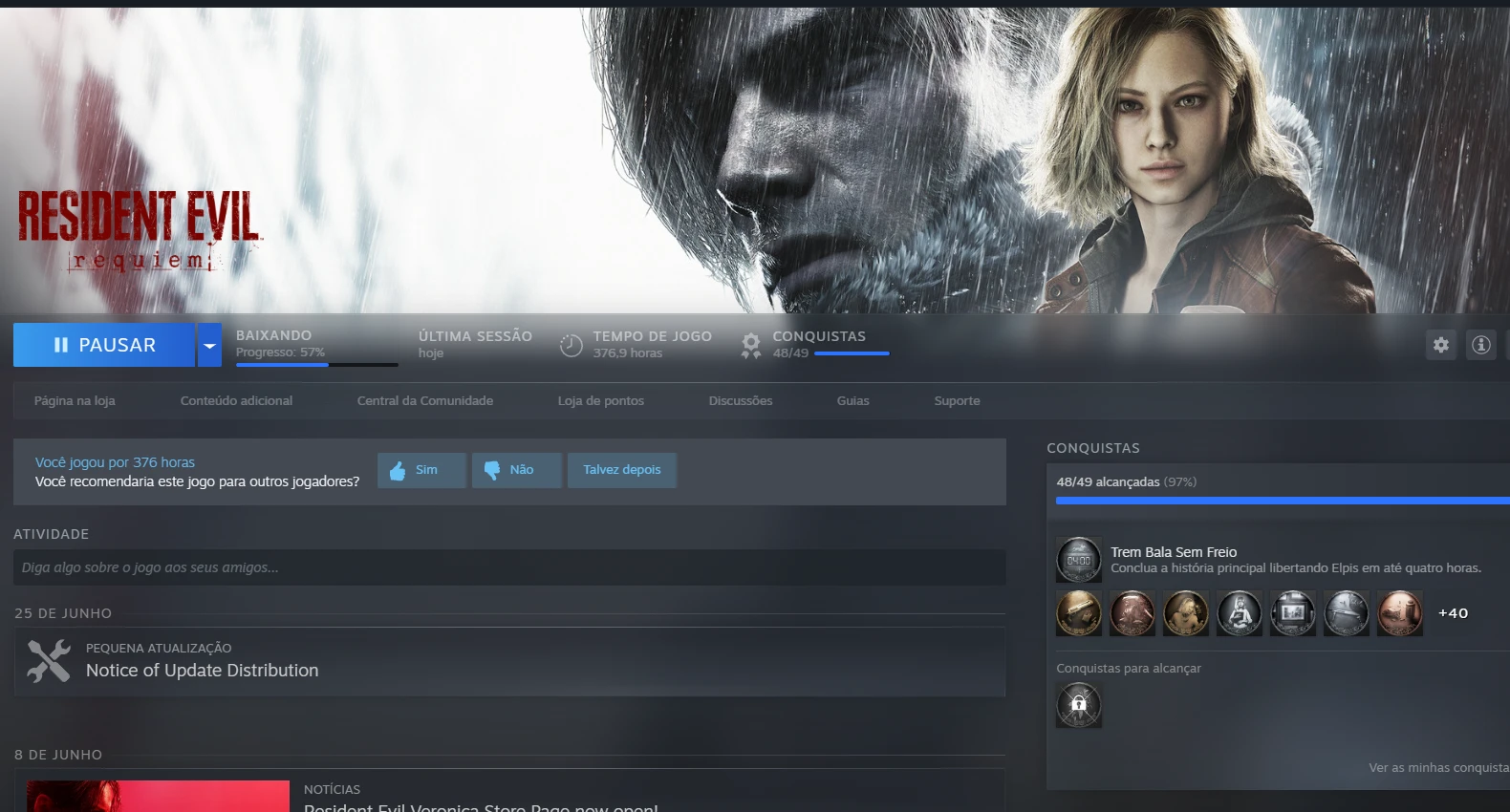Pause the download with the PAUSAR button
The height and width of the screenshot is (812, 1510).
click(104, 345)
